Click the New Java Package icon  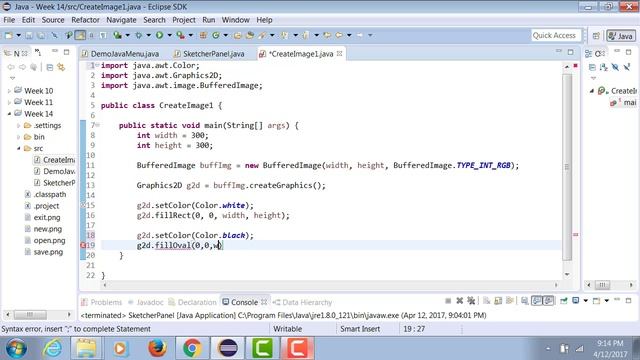203,36
